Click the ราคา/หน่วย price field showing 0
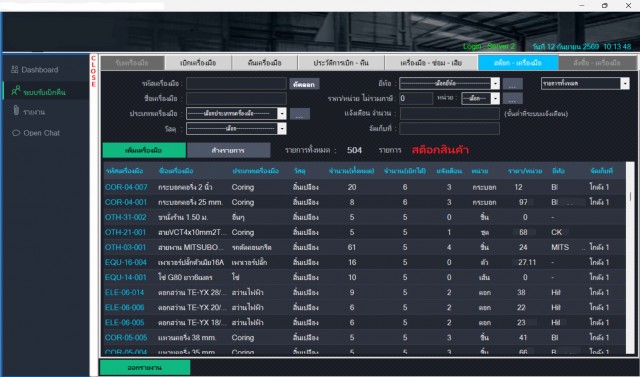Viewport: 640px width, 377px height. [x=416, y=98]
